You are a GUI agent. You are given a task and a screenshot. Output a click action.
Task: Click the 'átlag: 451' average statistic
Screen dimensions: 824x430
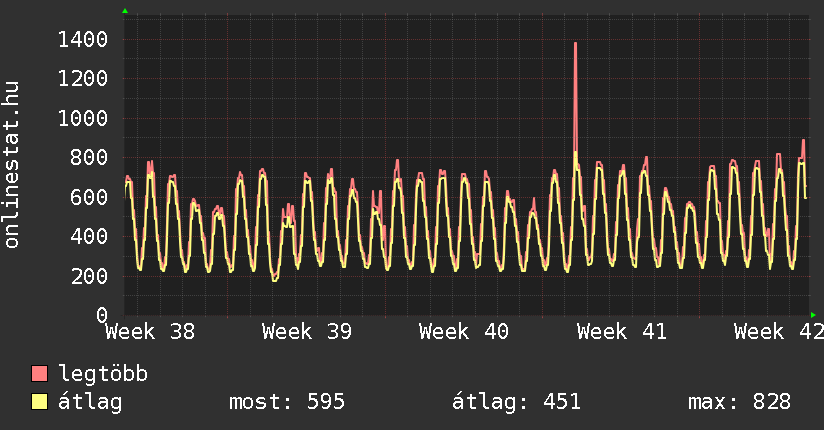coord(516,402)
